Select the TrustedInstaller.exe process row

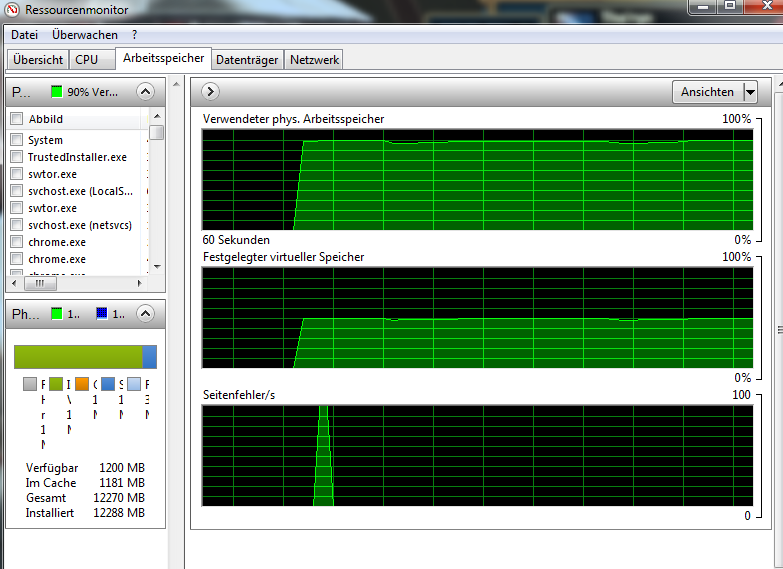(79, 157)
